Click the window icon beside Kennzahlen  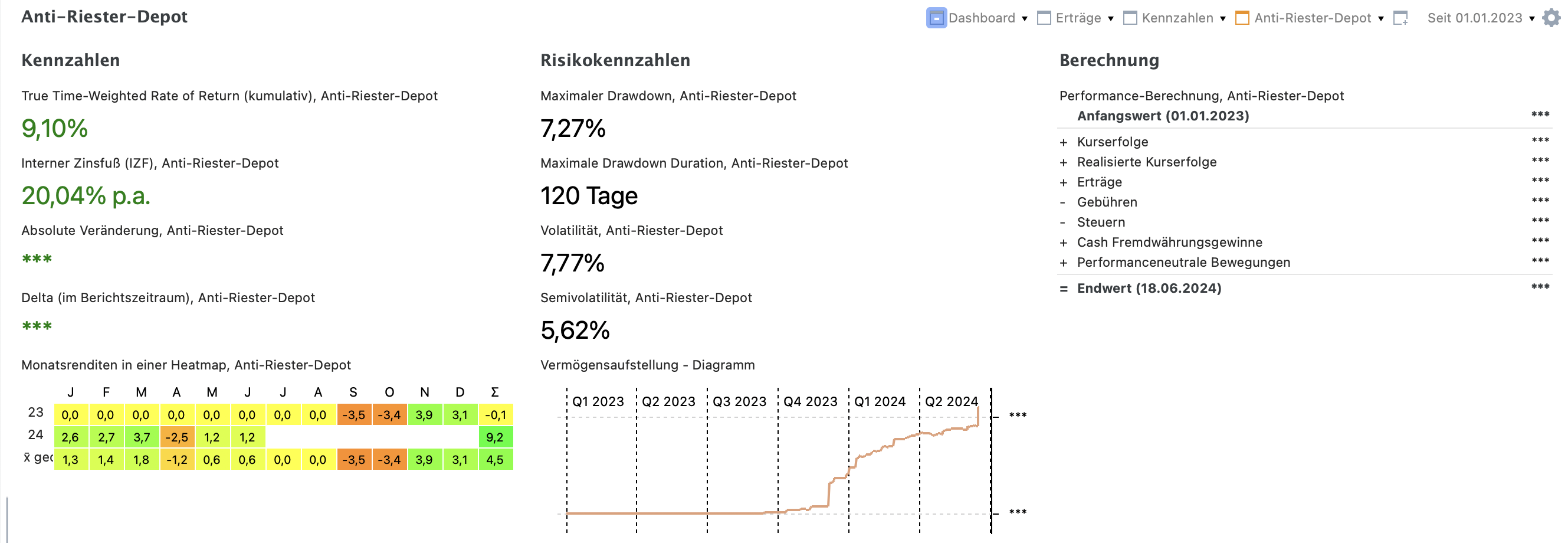(1130, 18)
